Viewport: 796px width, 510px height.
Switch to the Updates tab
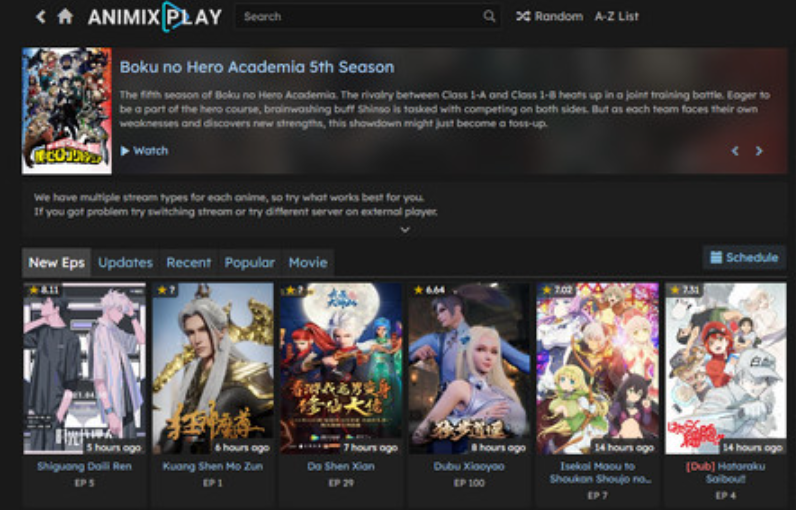tap(125, 262)
